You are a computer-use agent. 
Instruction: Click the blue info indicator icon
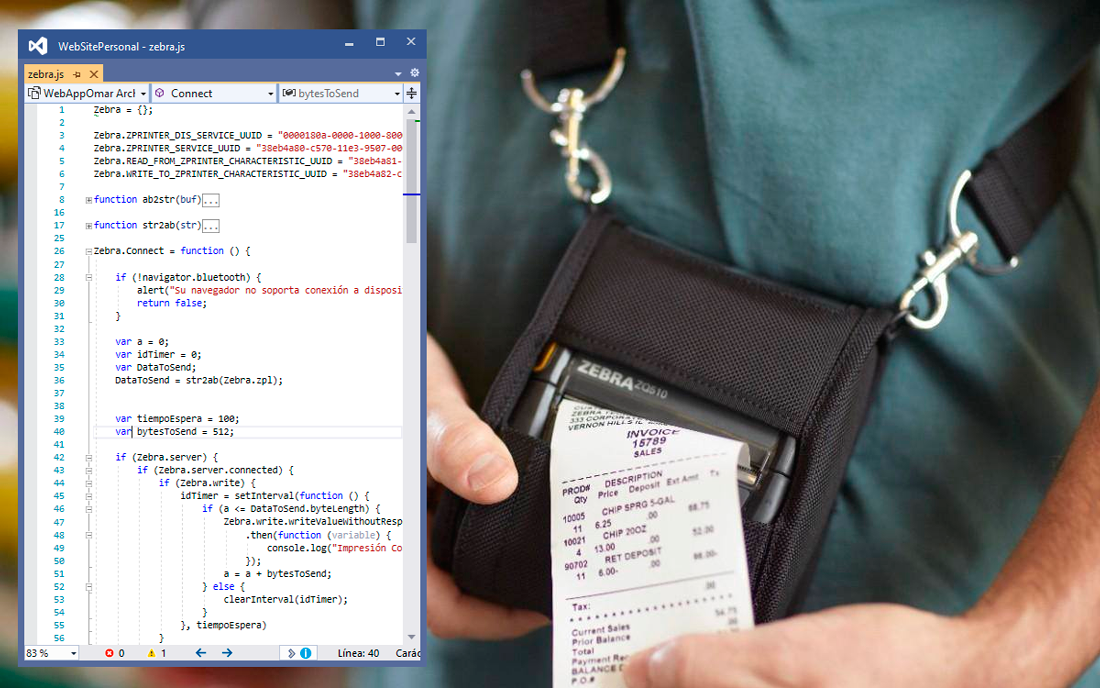306,653
